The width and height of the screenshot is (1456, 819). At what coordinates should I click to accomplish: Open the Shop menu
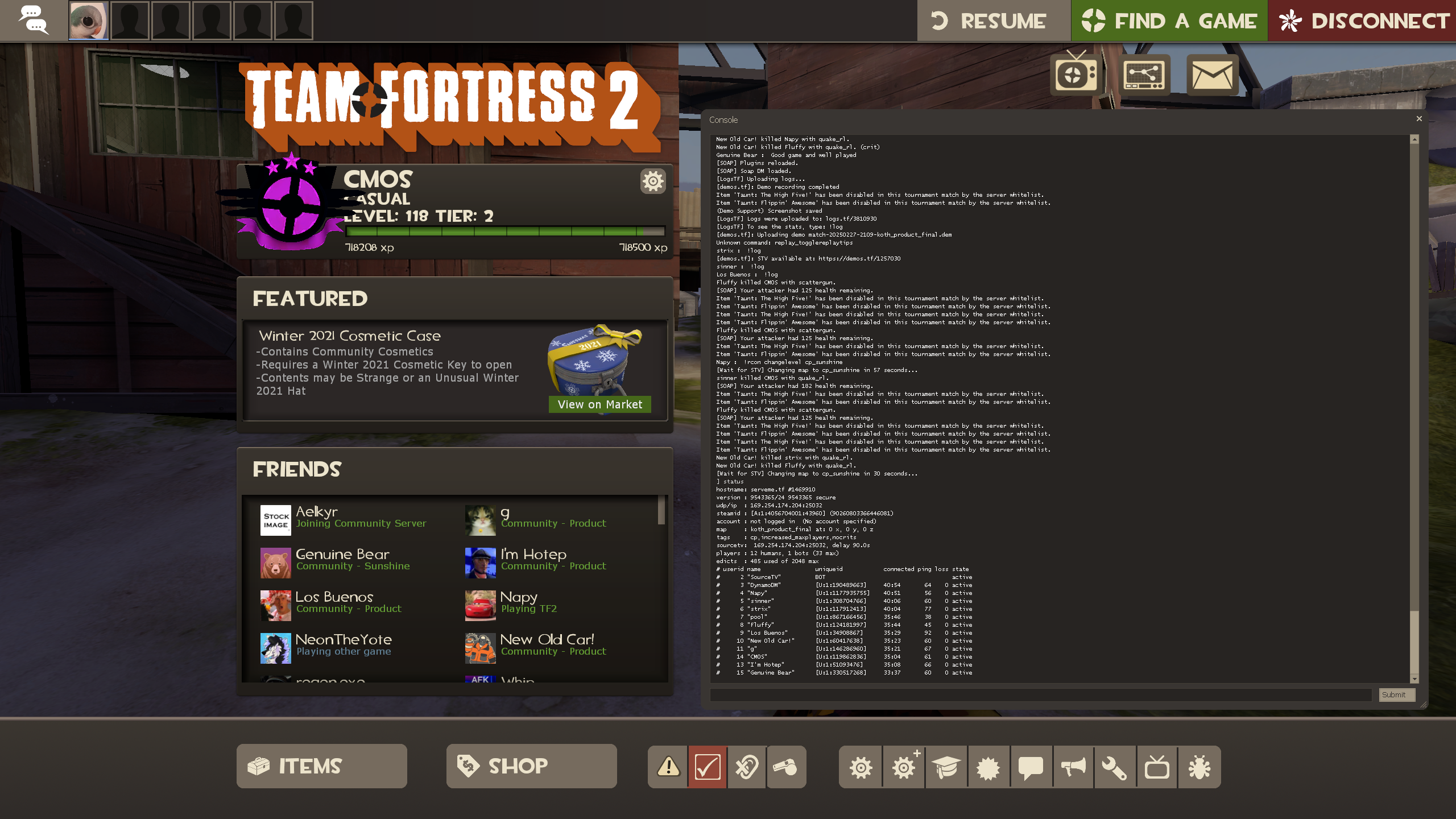[x=531, y=766]
